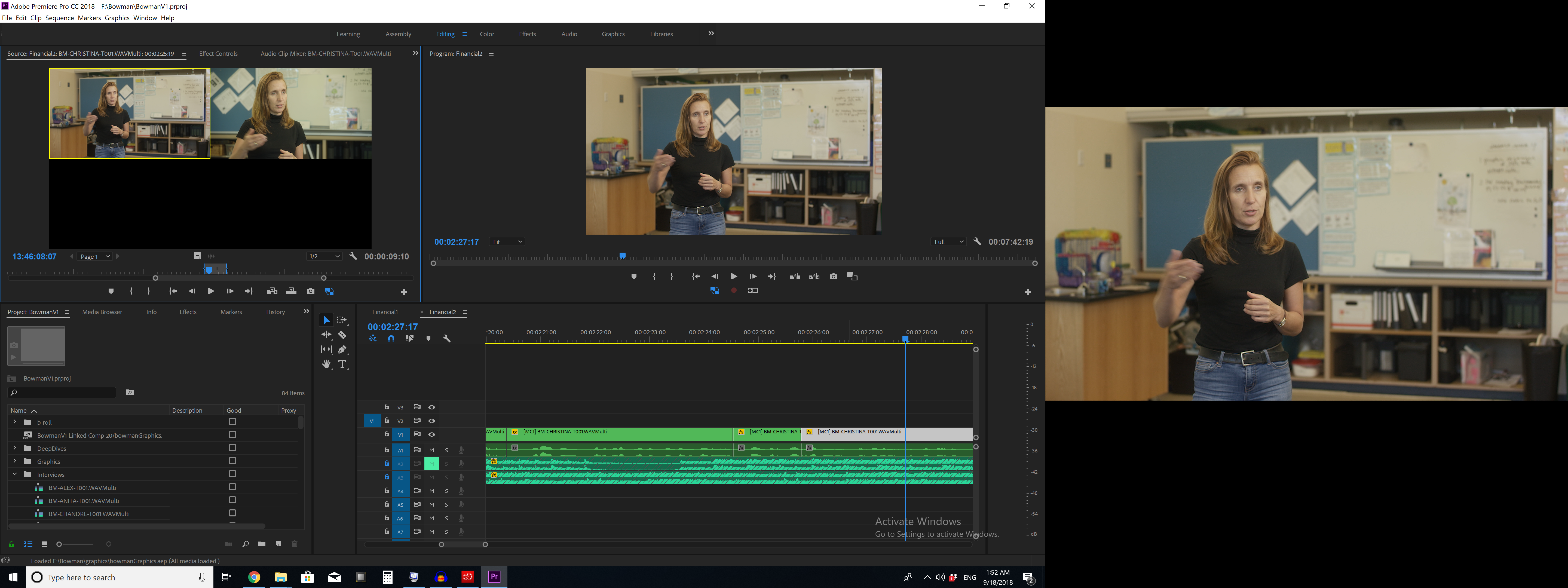Open Program monitor button editor plus
1568x588 pixels.
pos(1028,292)
